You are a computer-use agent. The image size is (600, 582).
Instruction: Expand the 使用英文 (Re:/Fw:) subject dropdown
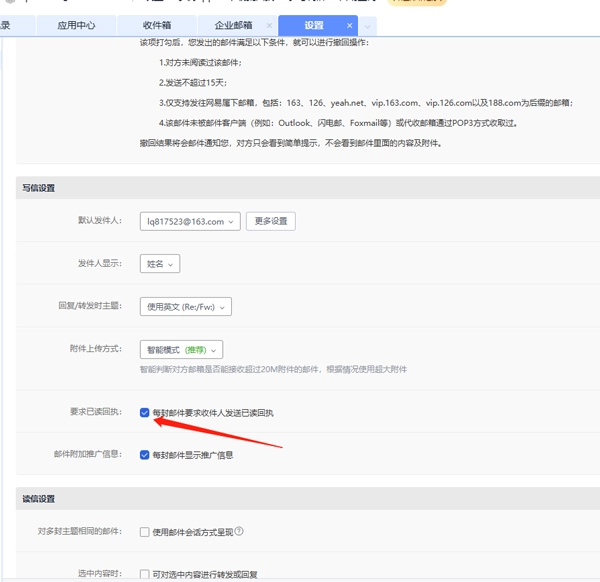point(186,306)
